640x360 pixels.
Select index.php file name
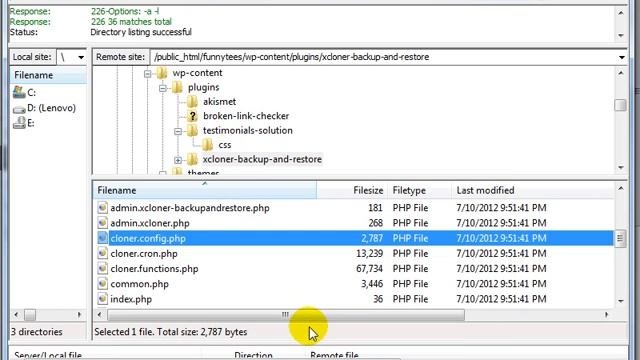tap(131, 299)
